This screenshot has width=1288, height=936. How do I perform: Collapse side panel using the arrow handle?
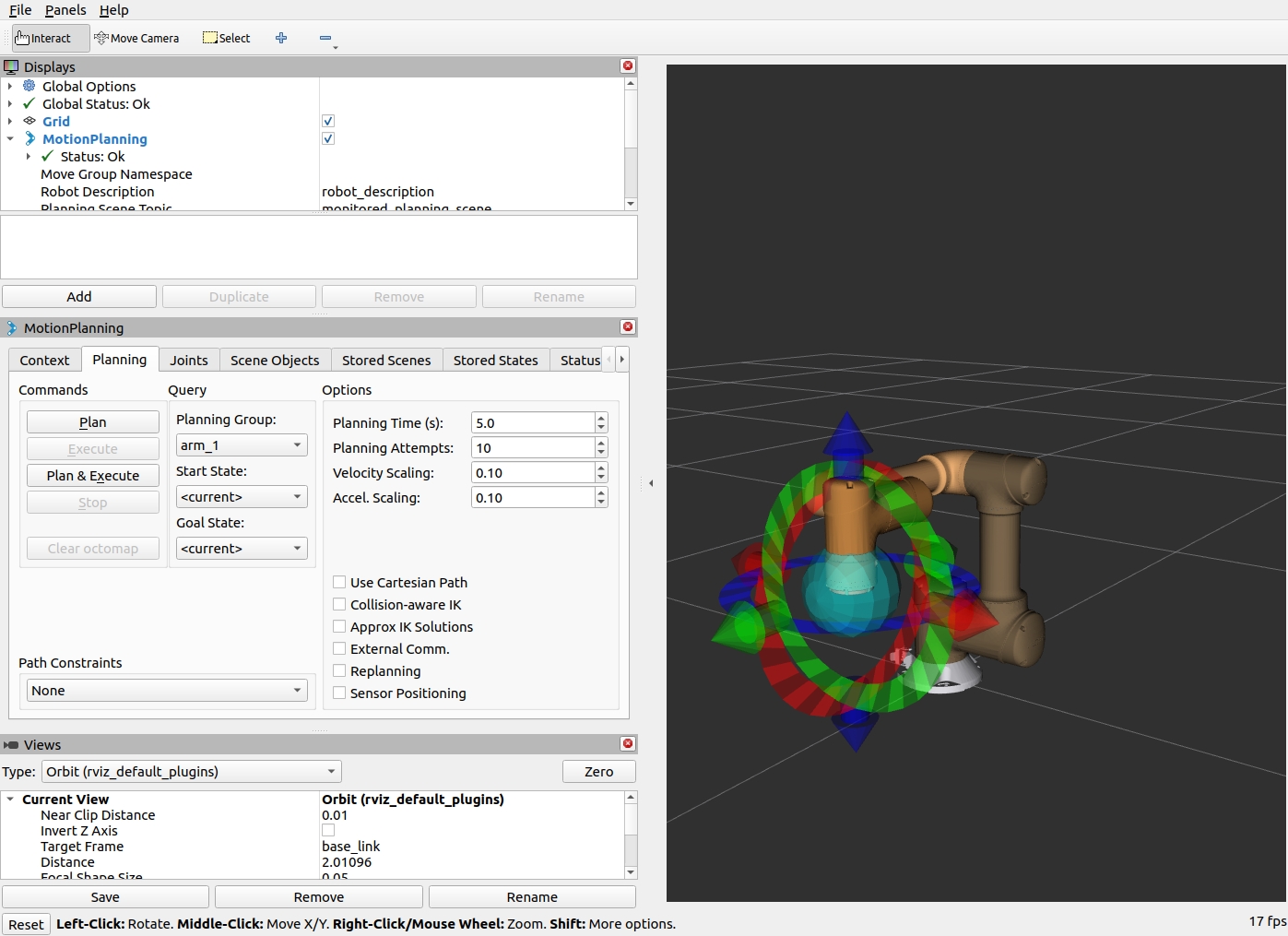(x=651, y=483)
